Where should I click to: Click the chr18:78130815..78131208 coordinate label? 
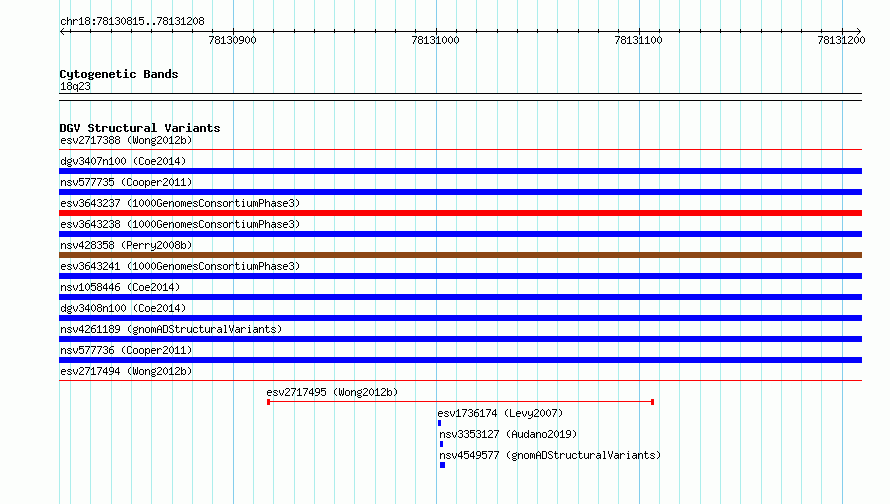(132, 21)
